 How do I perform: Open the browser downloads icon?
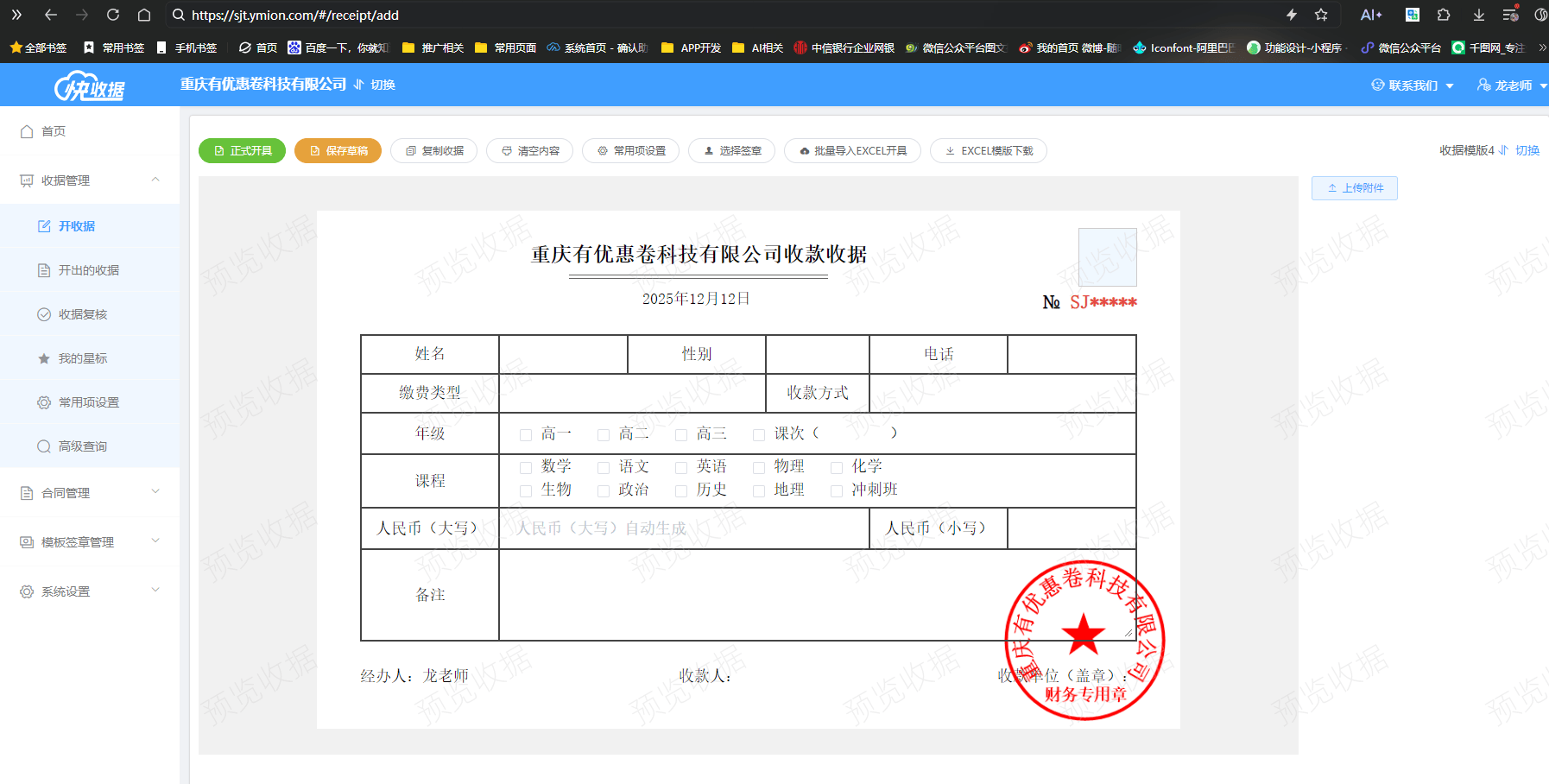1479,15
